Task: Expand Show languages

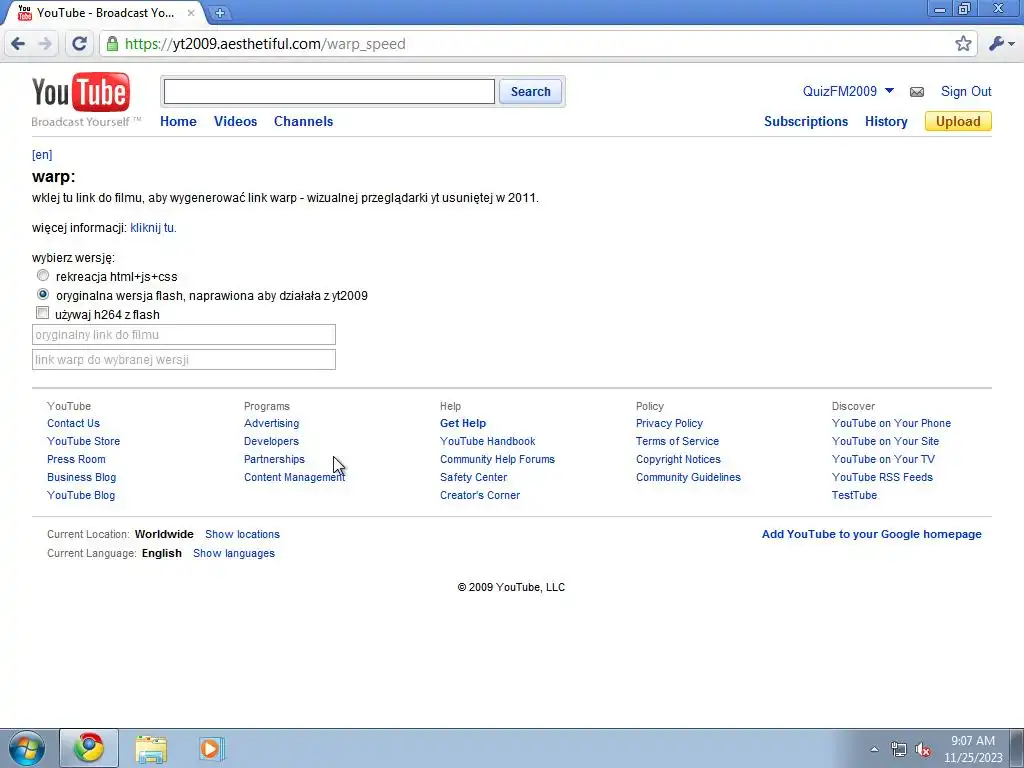Action: [234, 553]
